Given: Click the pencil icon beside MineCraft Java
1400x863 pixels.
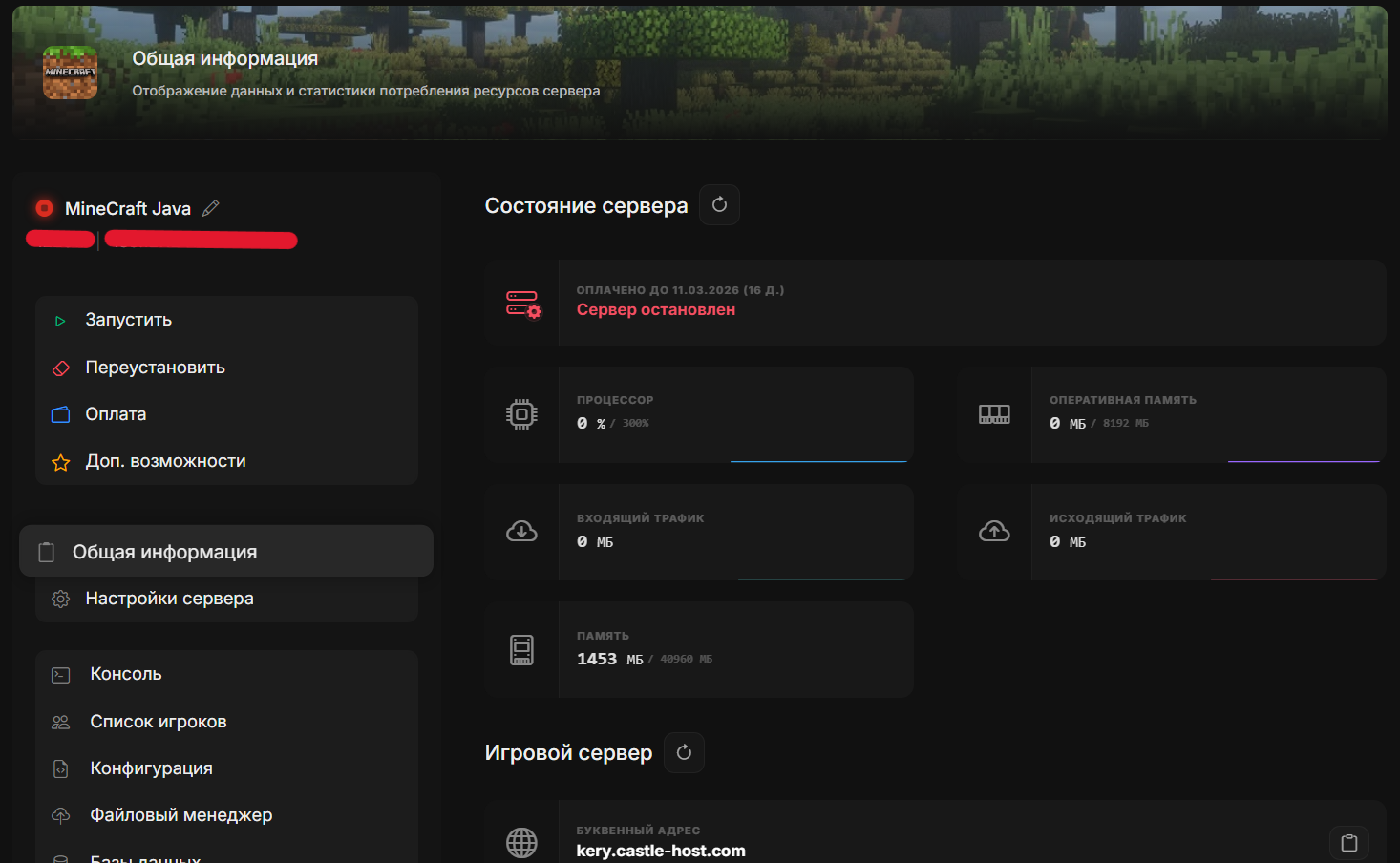Looking at the screenshot, I should (211, 208).
